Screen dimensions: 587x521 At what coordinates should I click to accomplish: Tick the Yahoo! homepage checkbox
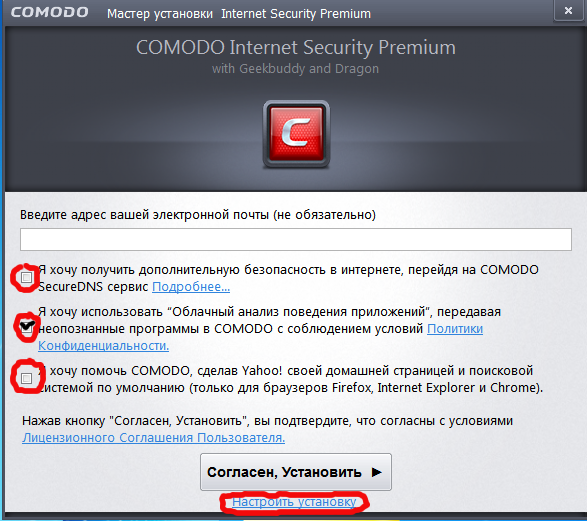click(x=26, y=378)
